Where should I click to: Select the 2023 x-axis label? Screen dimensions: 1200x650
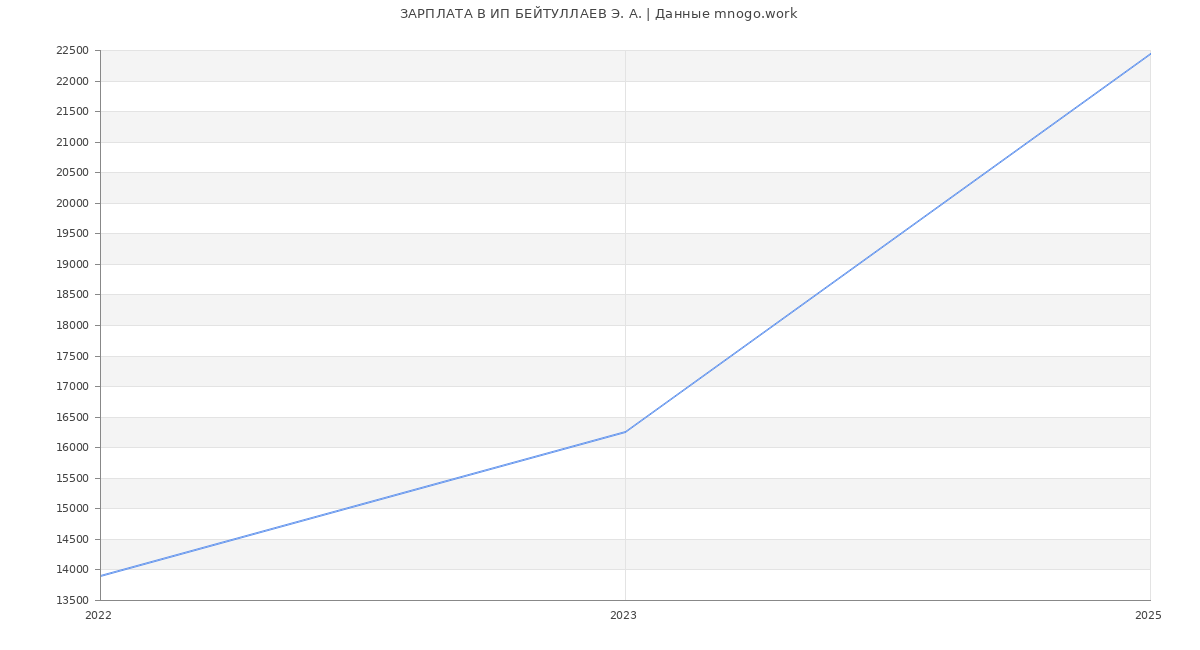tap(623, 616)
